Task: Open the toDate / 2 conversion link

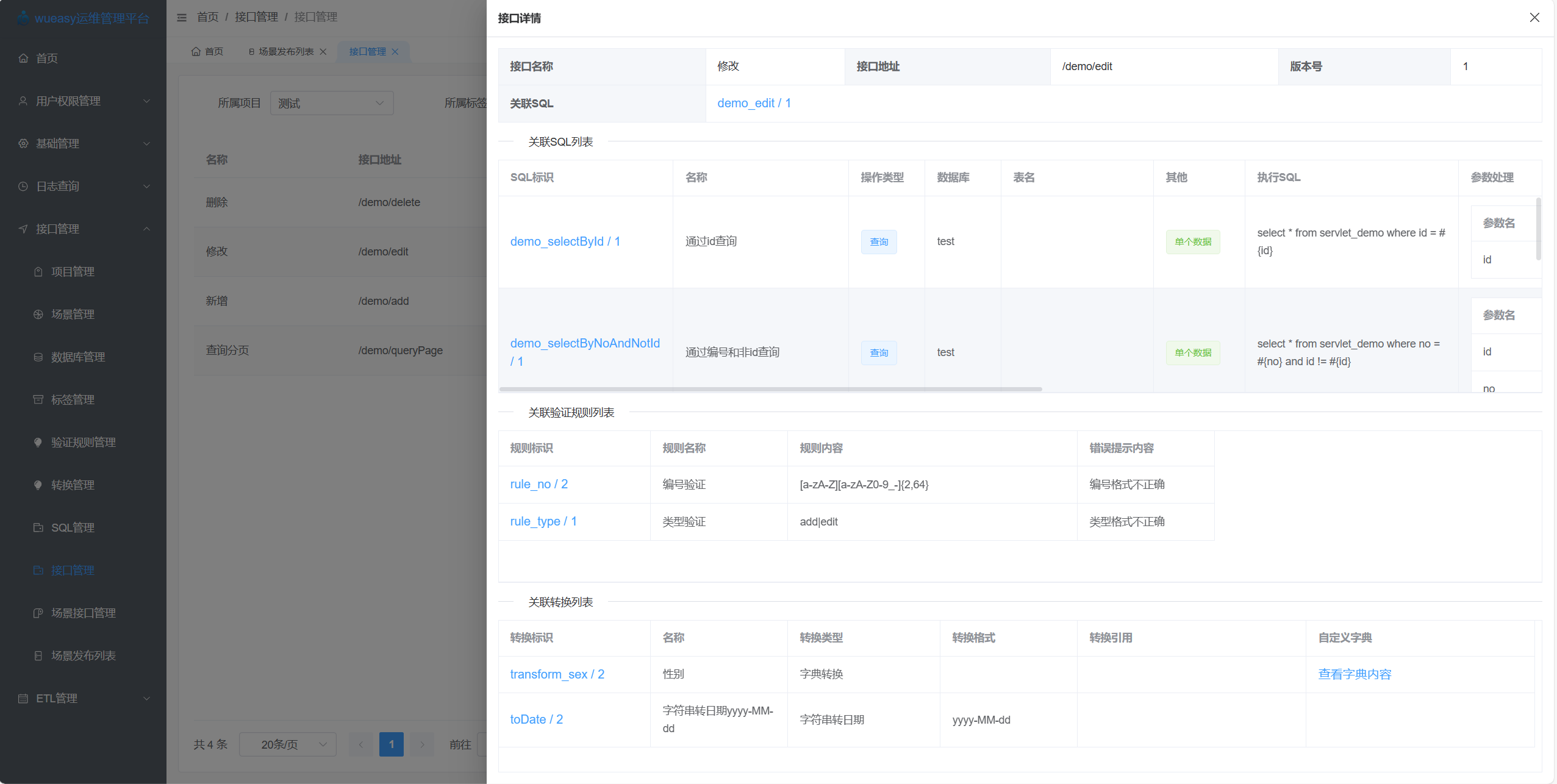Action: click(537, 719)
